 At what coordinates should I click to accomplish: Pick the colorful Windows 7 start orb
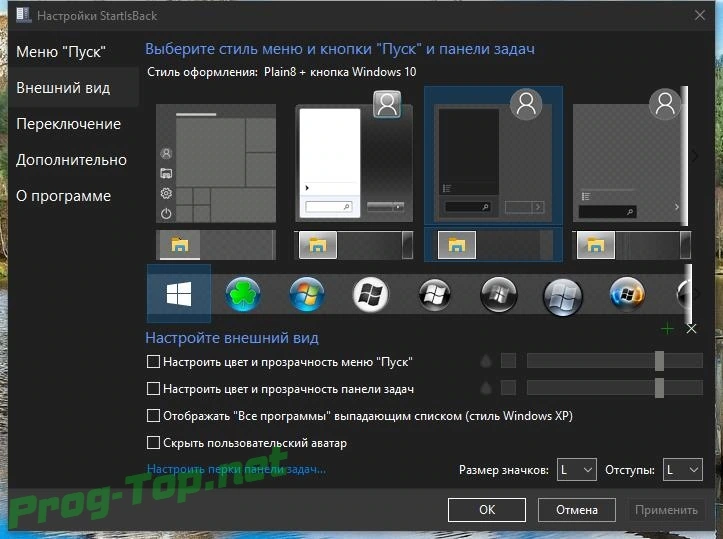tap(307, 294)
